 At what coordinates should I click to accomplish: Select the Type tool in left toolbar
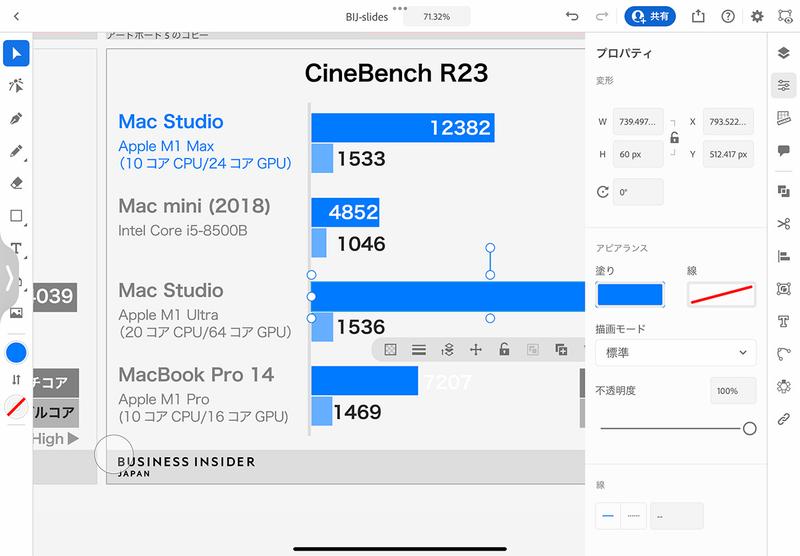coord(16,248)
